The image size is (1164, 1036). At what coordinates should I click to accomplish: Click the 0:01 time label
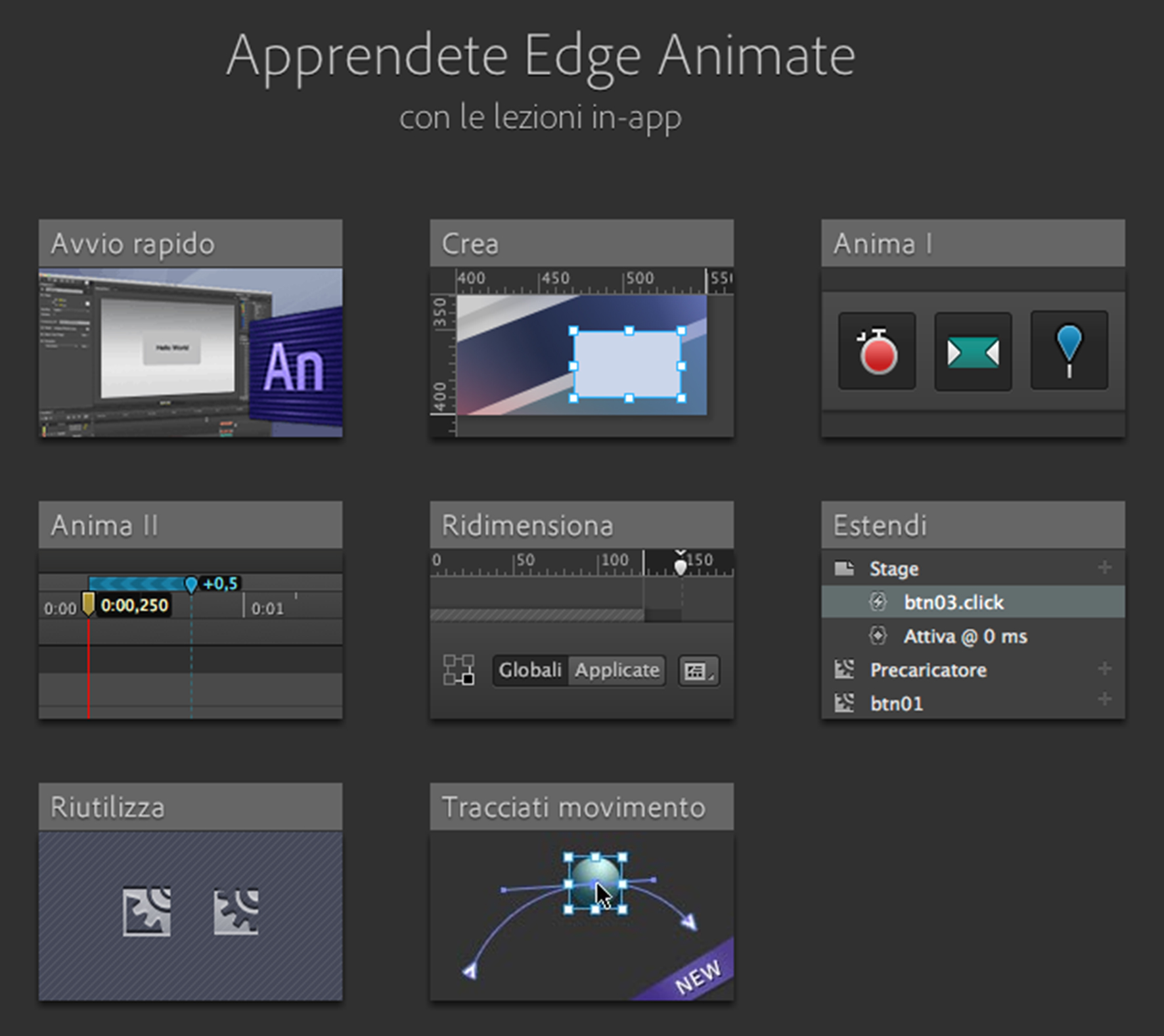tap(268, 608)
